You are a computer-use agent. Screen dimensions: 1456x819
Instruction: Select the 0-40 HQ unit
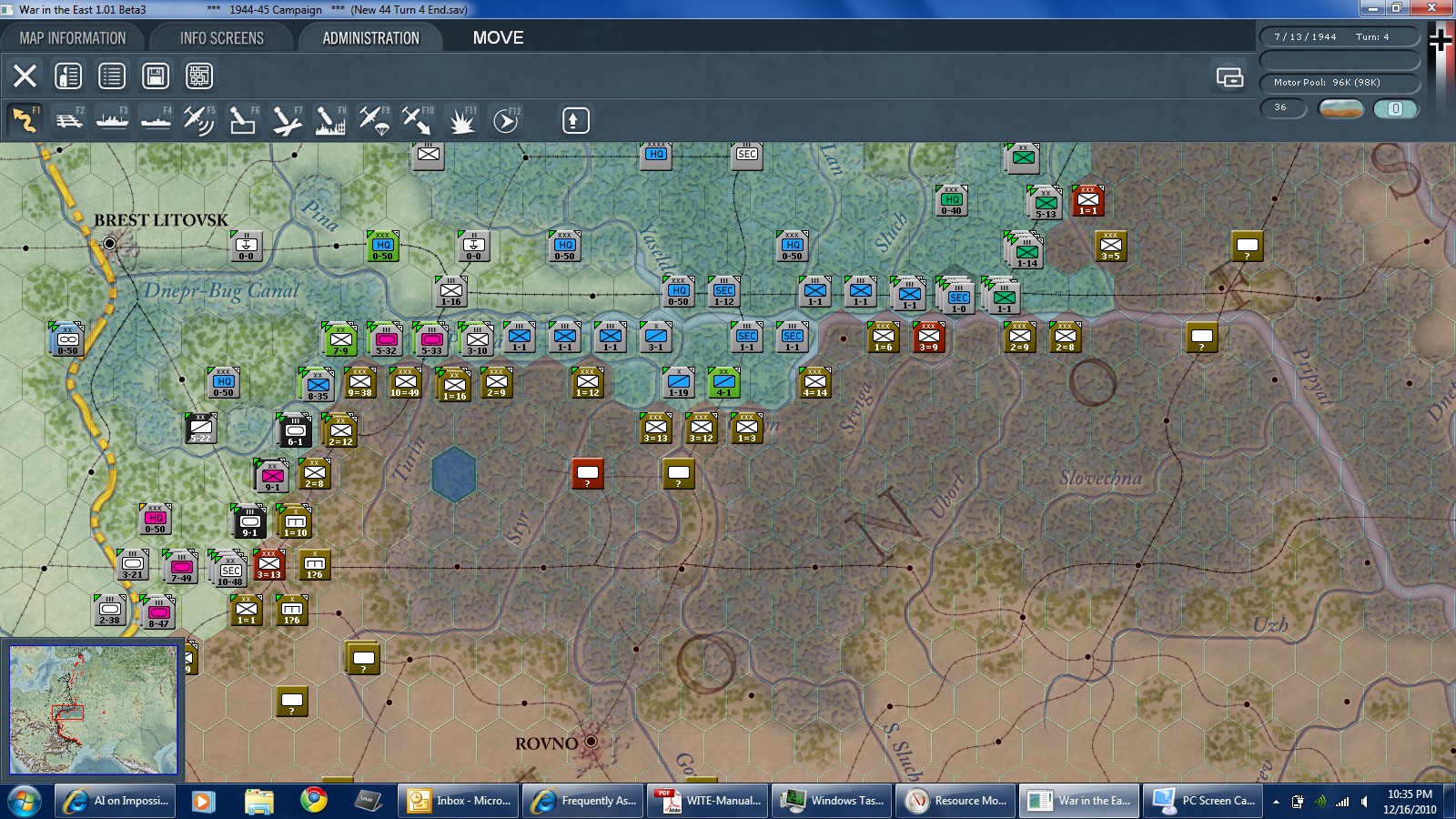[x=951, y=201]
